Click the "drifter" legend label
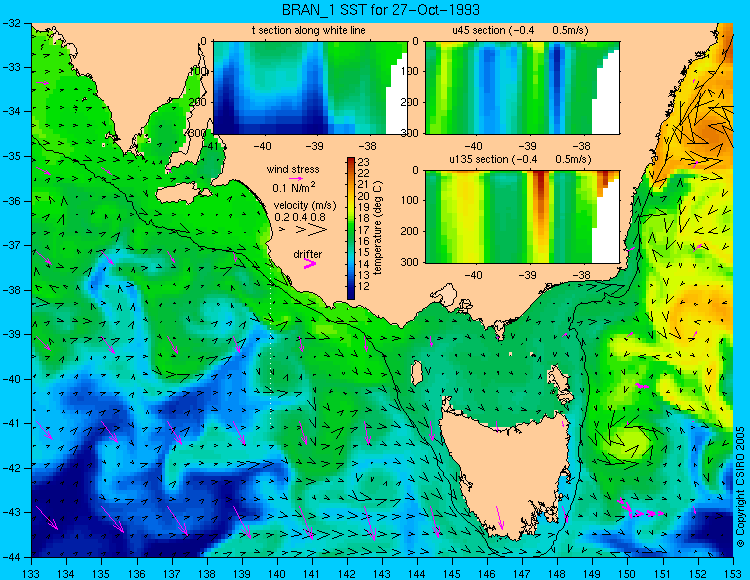This screenshot has height=580, width=750. [308, 254]
